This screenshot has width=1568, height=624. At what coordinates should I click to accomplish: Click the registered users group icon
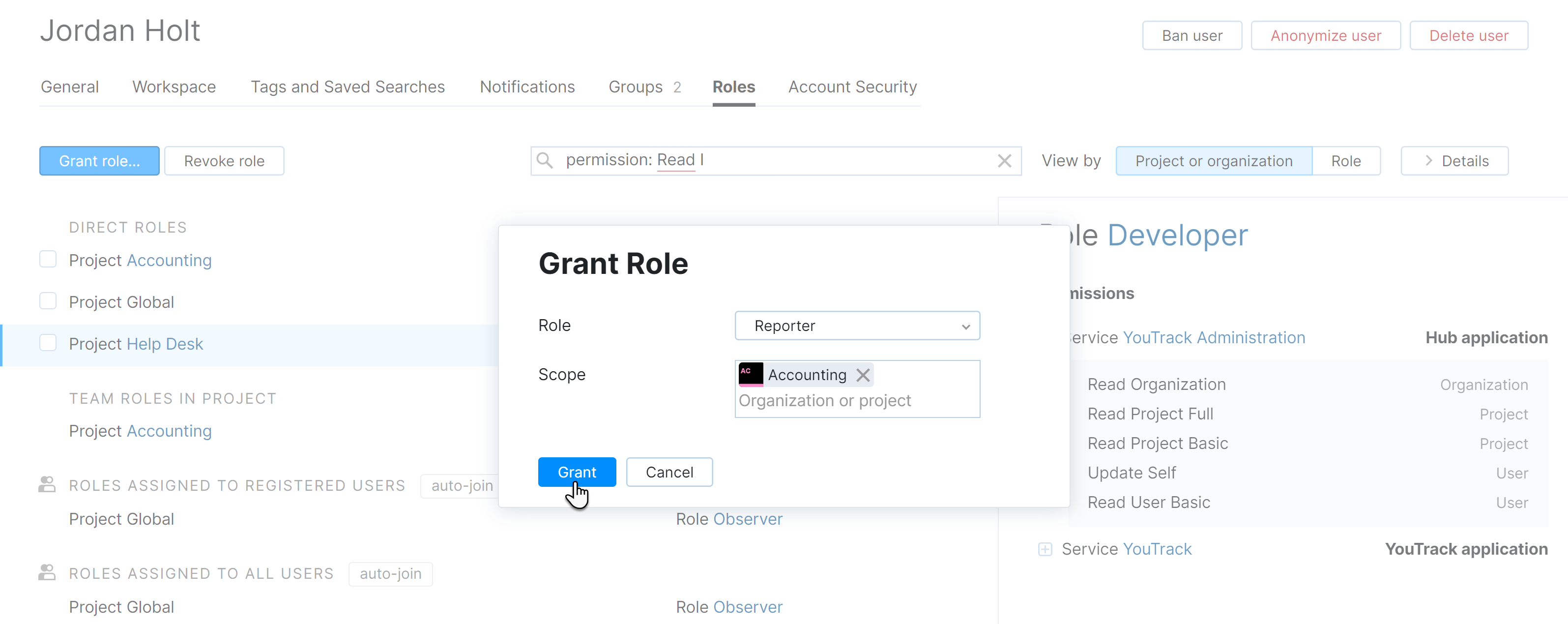pyautogui.click(x=47, y=485)
